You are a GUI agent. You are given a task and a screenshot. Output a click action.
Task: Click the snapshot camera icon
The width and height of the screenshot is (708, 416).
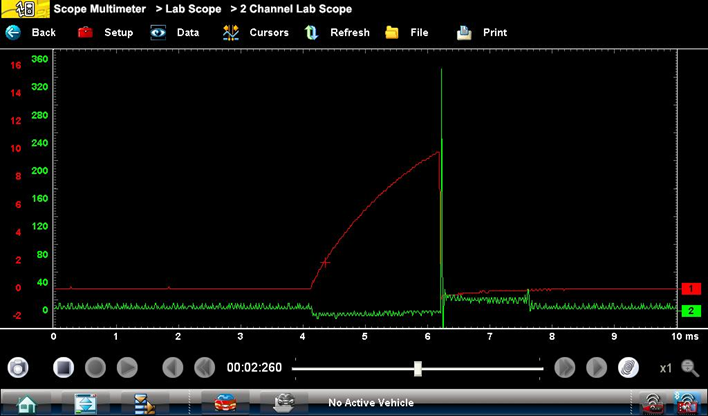18,367
